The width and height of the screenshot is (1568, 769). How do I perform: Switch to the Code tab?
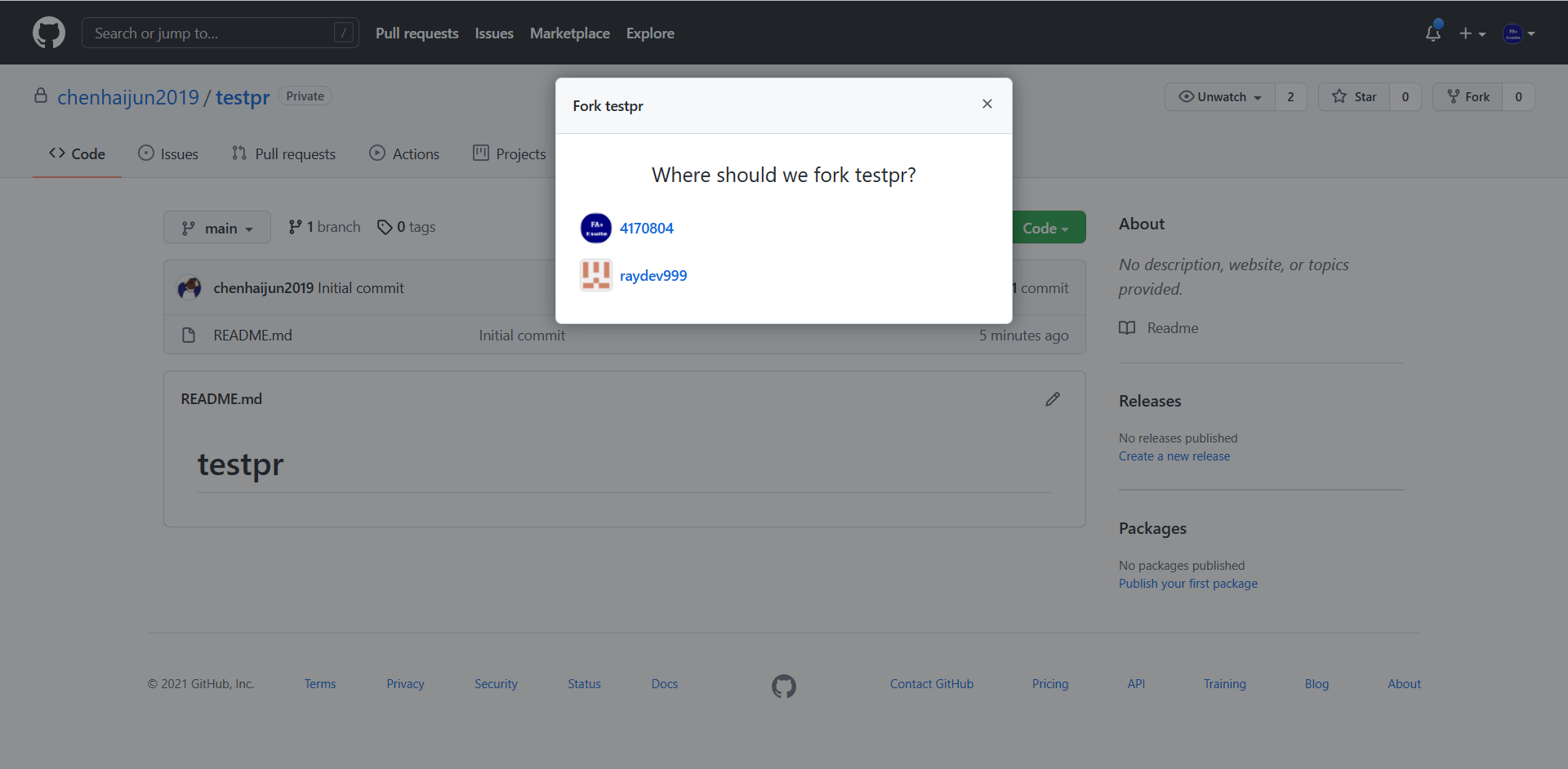(78, 153)
